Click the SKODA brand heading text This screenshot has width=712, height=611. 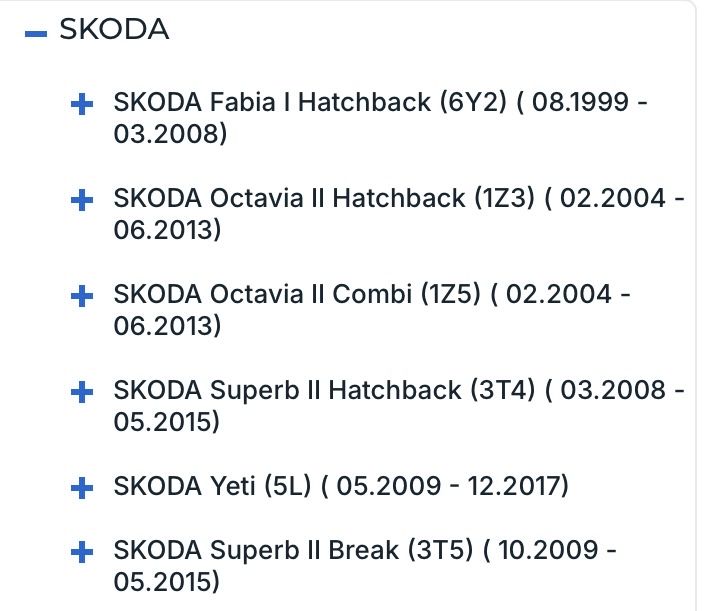click(x=114, y=31)
